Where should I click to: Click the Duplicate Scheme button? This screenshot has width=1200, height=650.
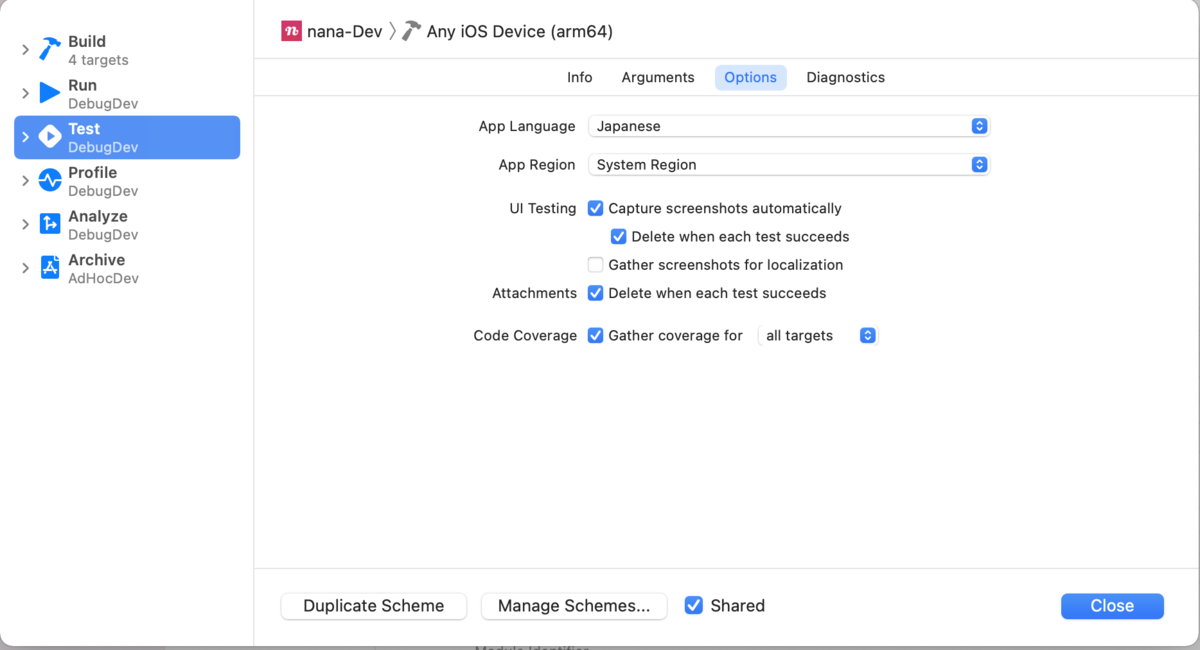(374, 606)
